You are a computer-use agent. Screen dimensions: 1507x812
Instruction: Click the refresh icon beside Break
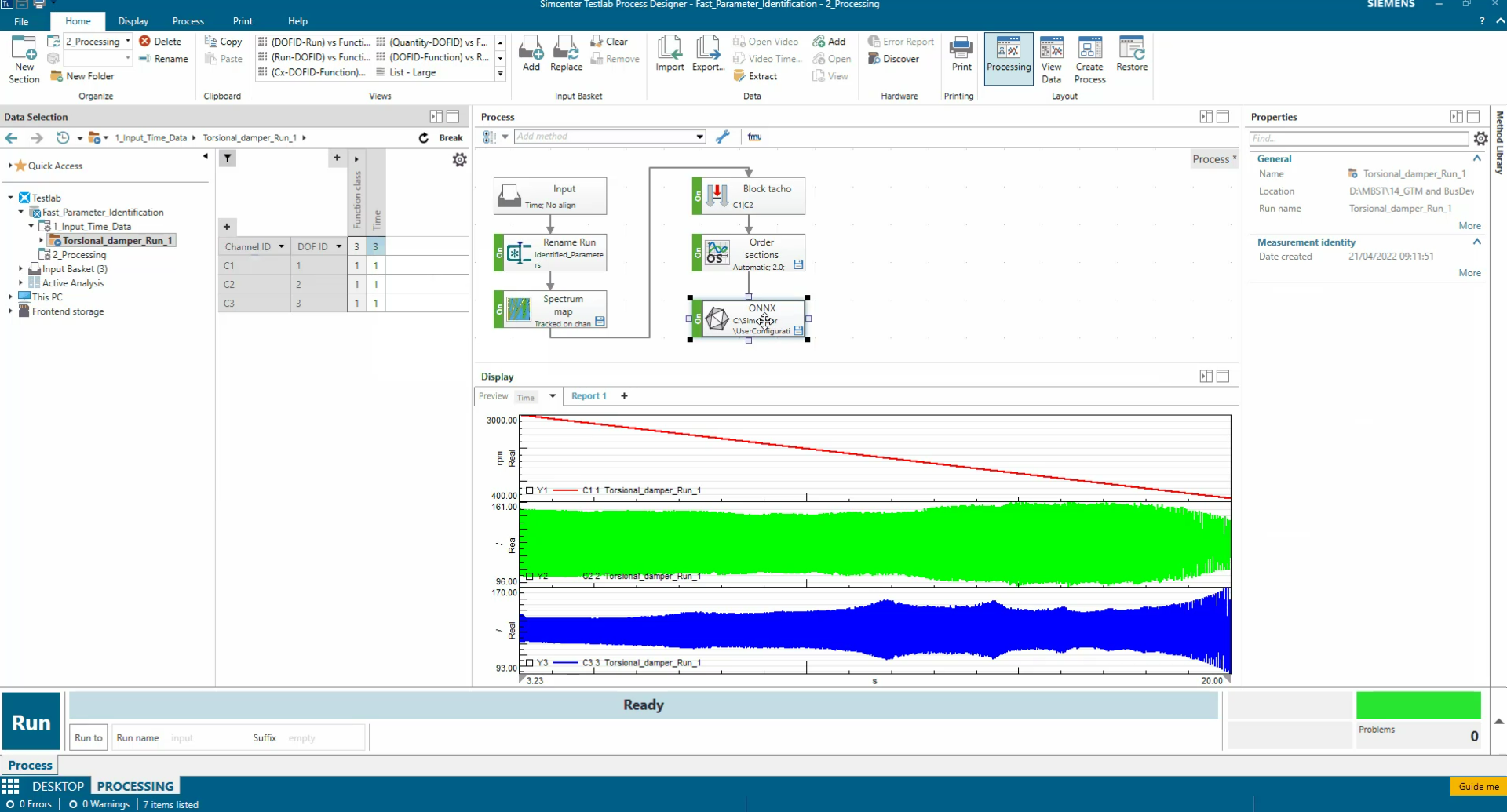[x=424, y=138]
